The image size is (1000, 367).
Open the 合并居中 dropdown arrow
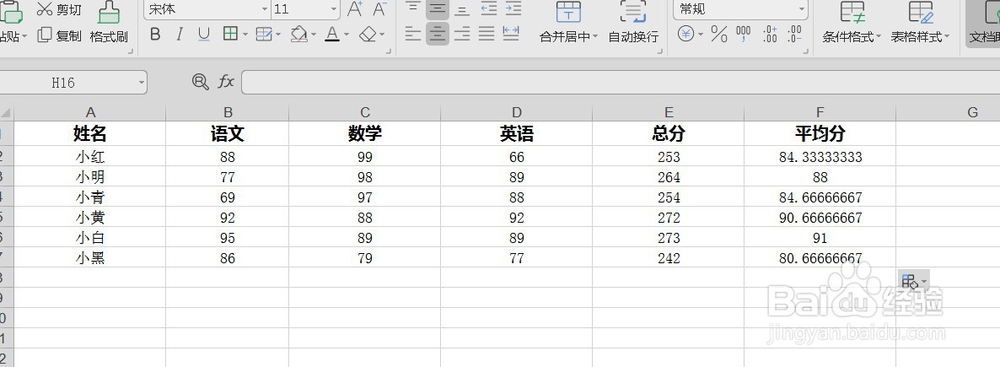[595, 37]
